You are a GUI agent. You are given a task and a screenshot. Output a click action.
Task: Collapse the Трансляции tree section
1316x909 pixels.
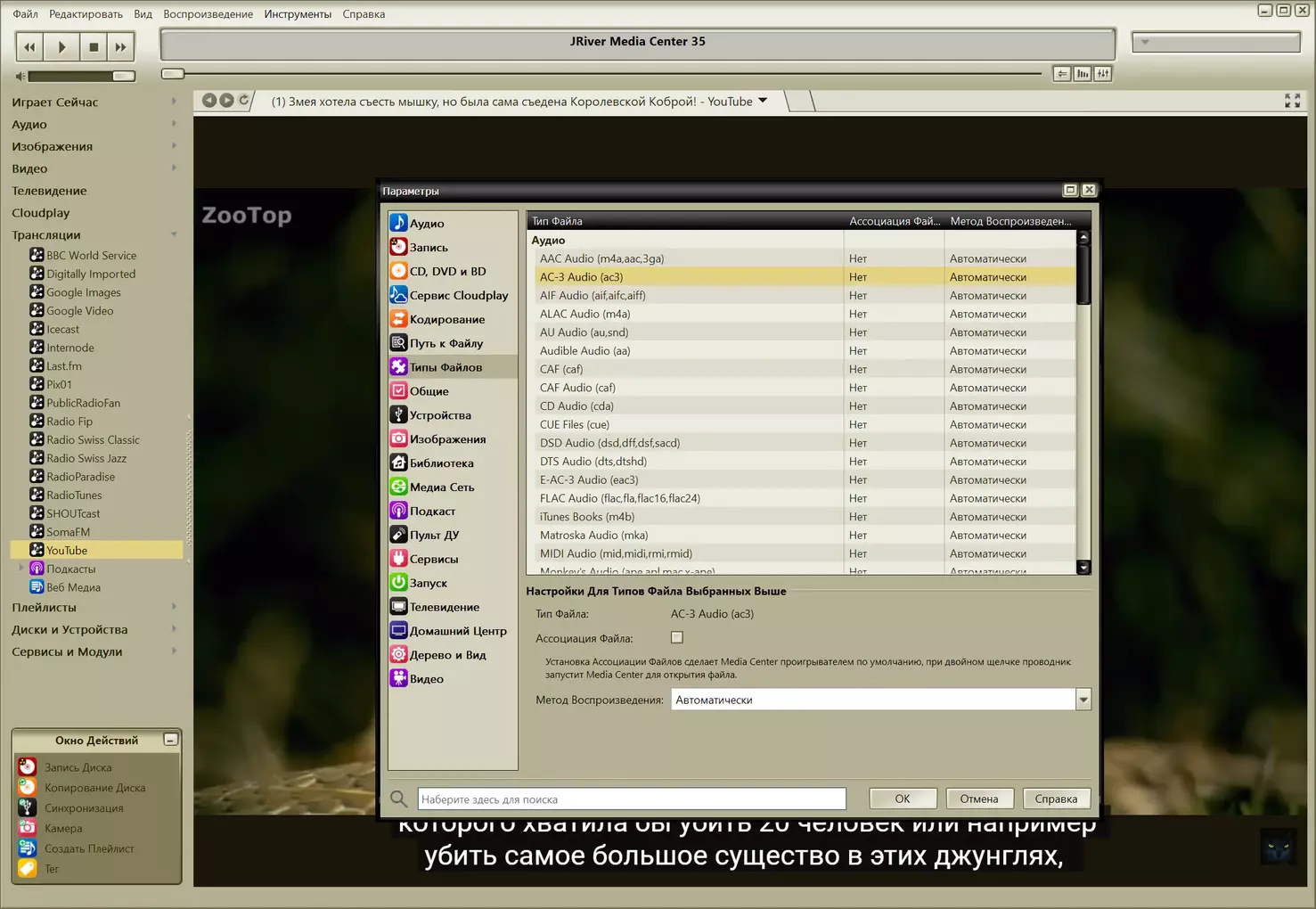click(x=174, y=235)
